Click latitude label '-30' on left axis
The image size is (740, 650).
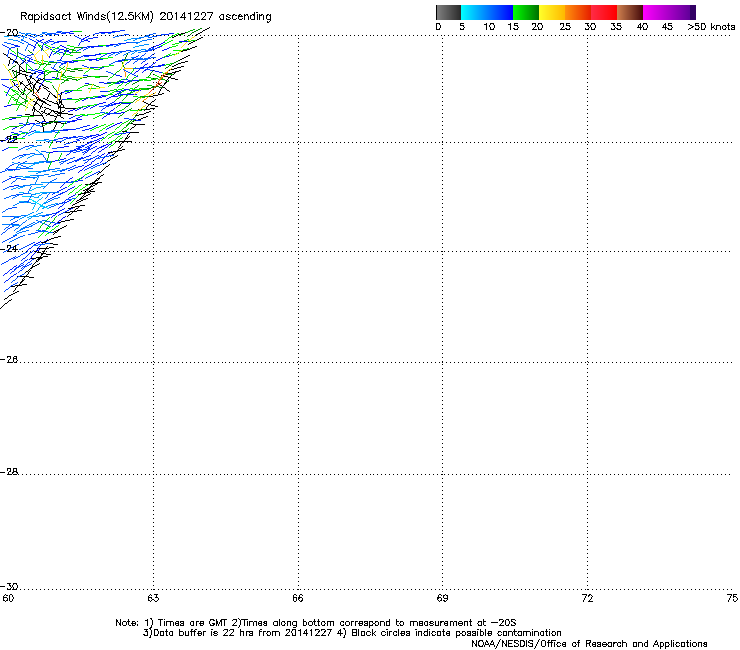(x=9, y=586)
